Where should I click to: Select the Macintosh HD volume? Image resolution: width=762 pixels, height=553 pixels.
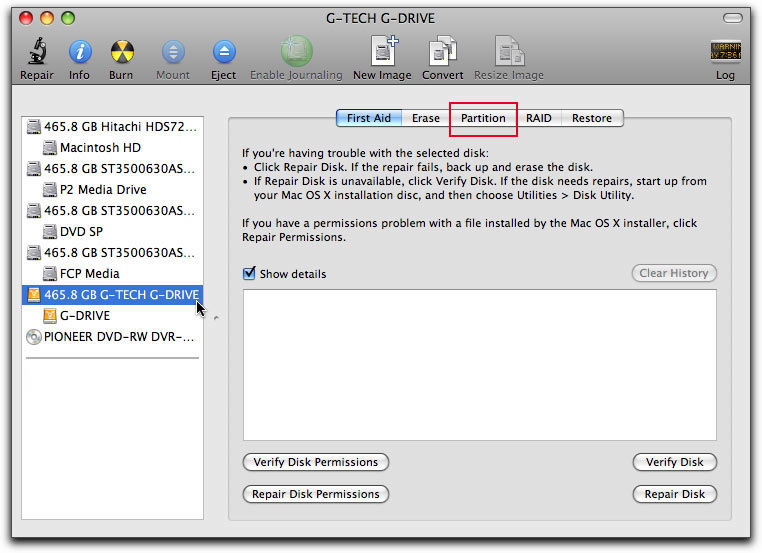point(112,148)
